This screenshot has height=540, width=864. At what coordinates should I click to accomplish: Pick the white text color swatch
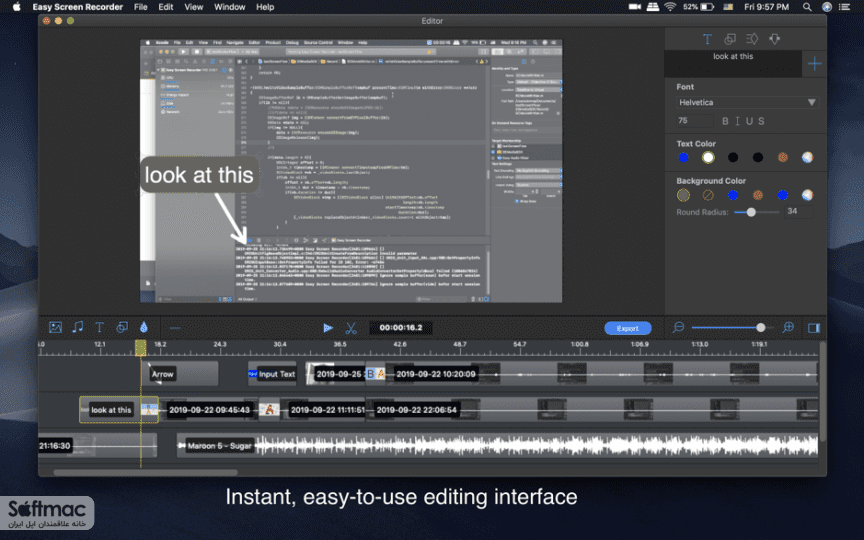coord(708,158)
